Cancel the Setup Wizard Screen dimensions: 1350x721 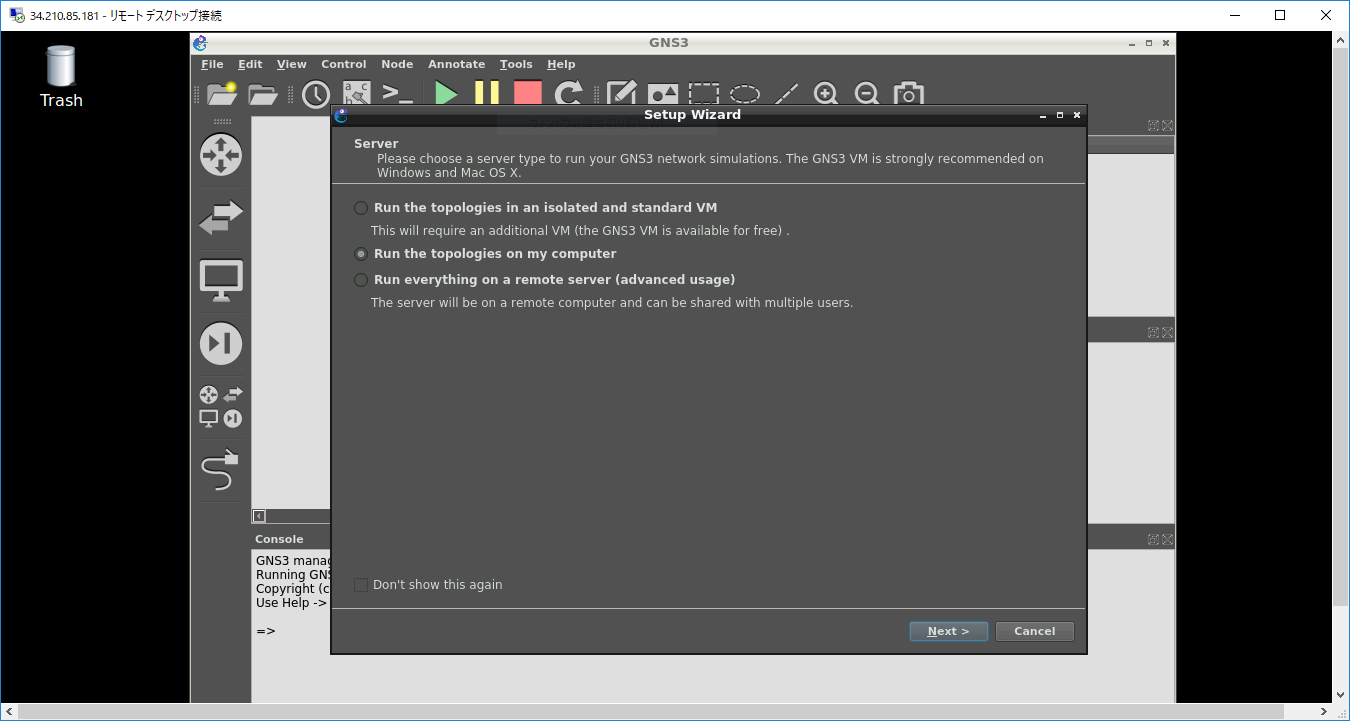[1035, 632]
